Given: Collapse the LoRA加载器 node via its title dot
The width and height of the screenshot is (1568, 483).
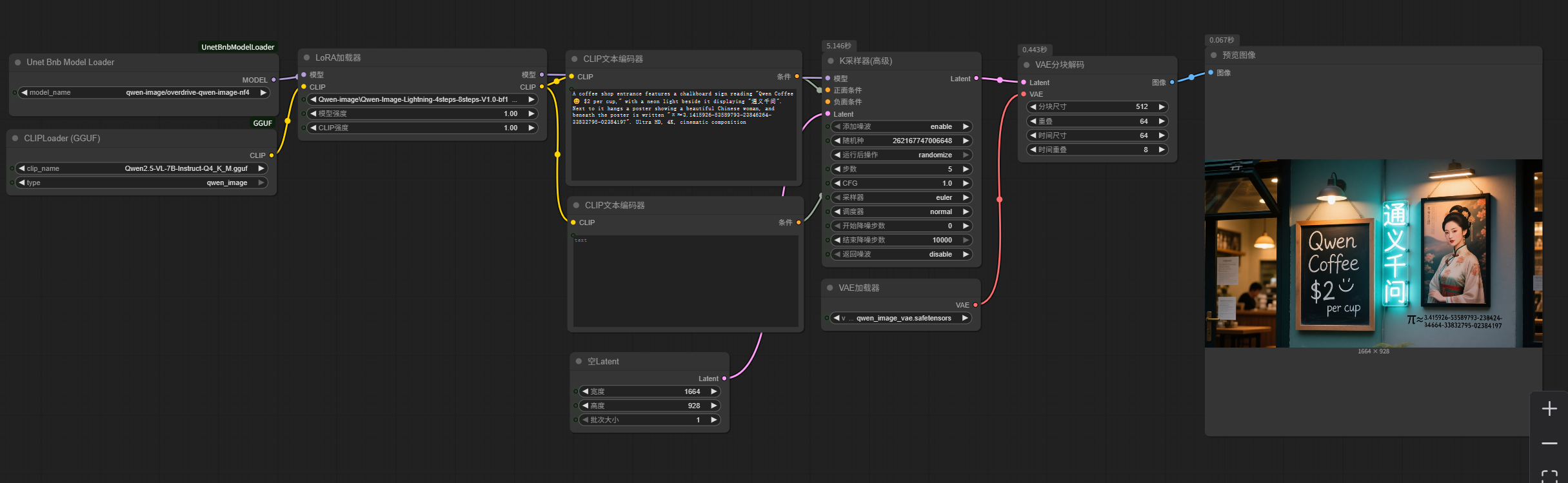Looking at the screenshot, I should [306, 57].
